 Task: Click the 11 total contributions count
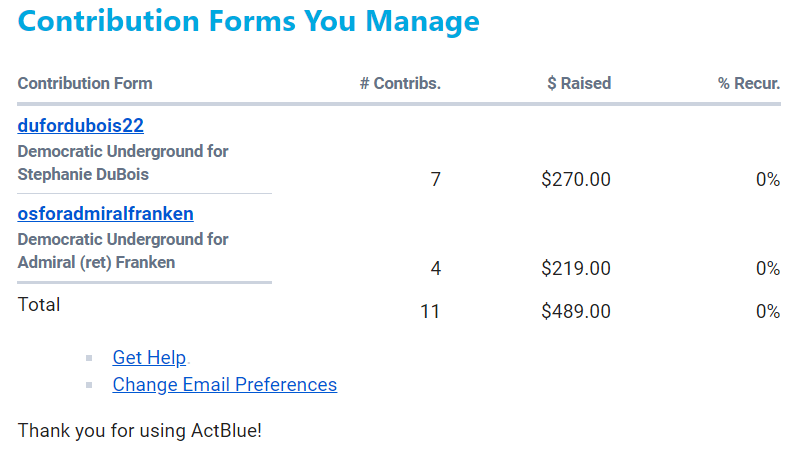coord(430,311)
